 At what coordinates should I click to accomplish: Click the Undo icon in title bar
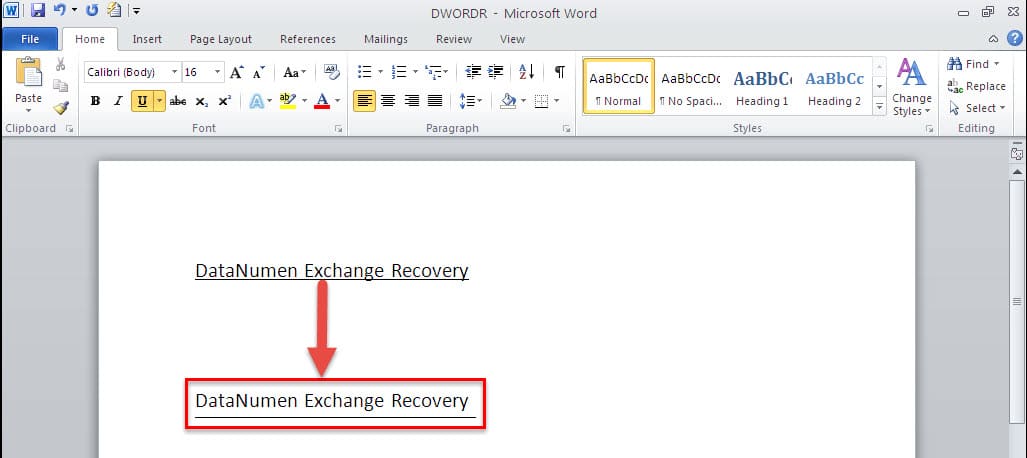(60, 10)
